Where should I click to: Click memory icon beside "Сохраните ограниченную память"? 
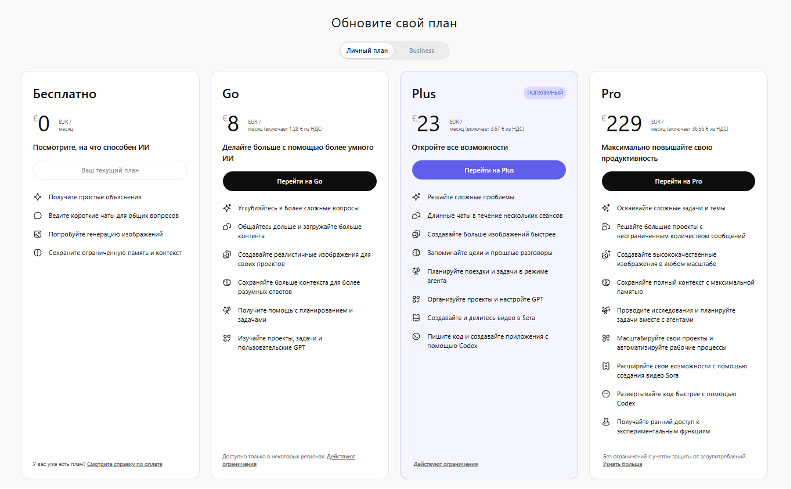(38, 253)
